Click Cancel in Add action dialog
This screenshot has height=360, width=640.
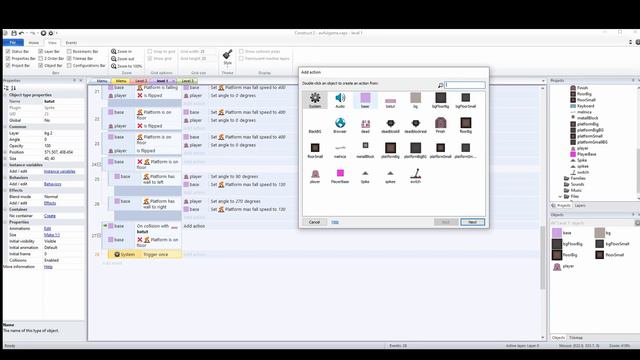tap(314, 222)
